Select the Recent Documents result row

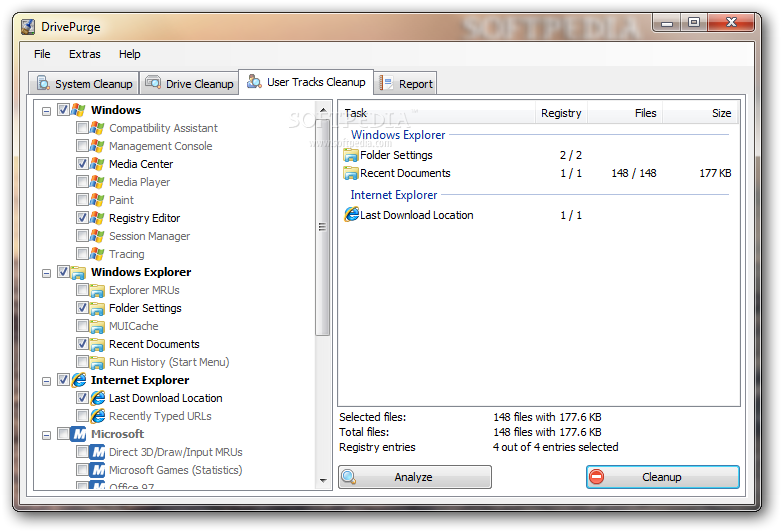[539, 173]
